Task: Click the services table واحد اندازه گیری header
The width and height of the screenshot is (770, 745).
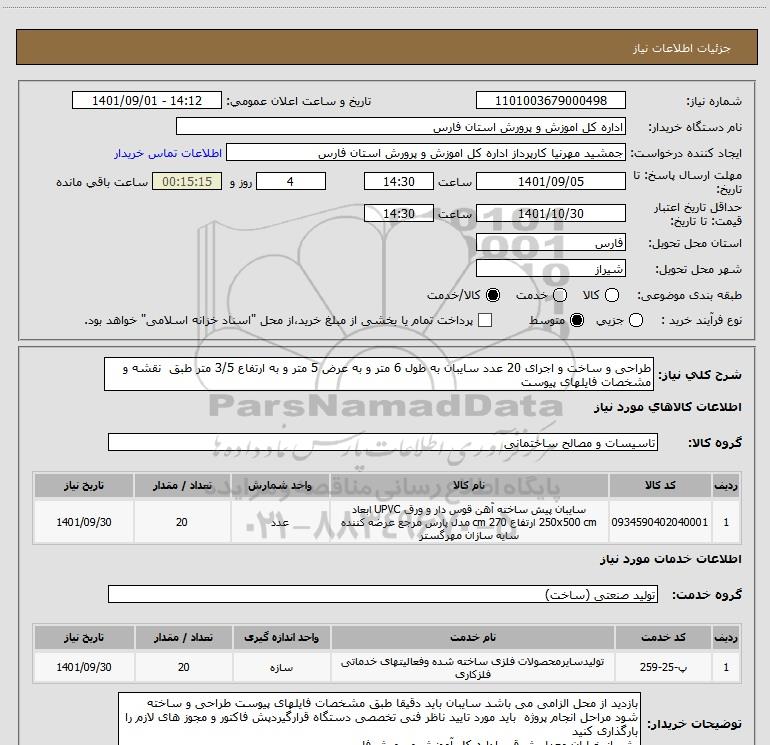Action: [281, 637]
